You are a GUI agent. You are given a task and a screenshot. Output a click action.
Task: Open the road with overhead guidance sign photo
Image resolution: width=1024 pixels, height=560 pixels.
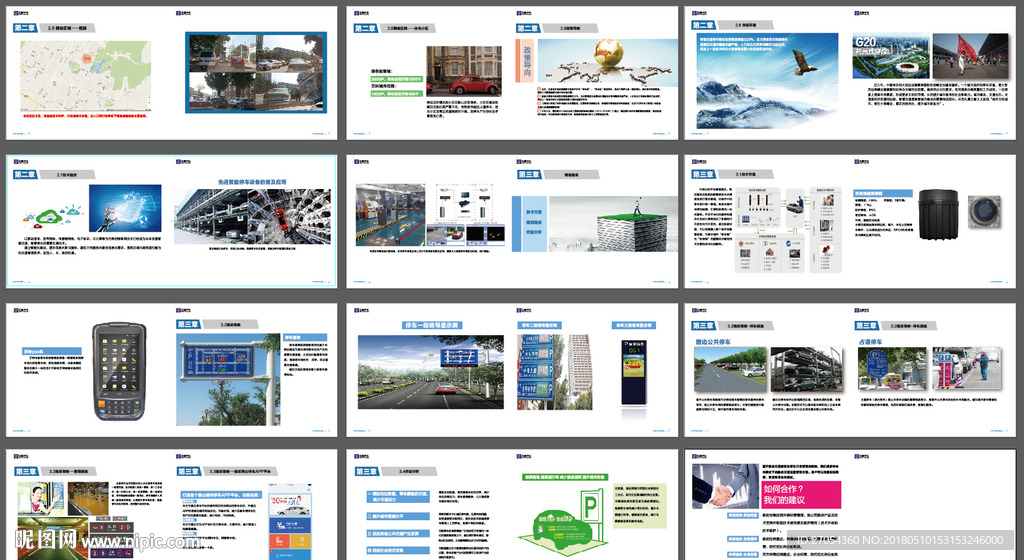coord(431,372)
